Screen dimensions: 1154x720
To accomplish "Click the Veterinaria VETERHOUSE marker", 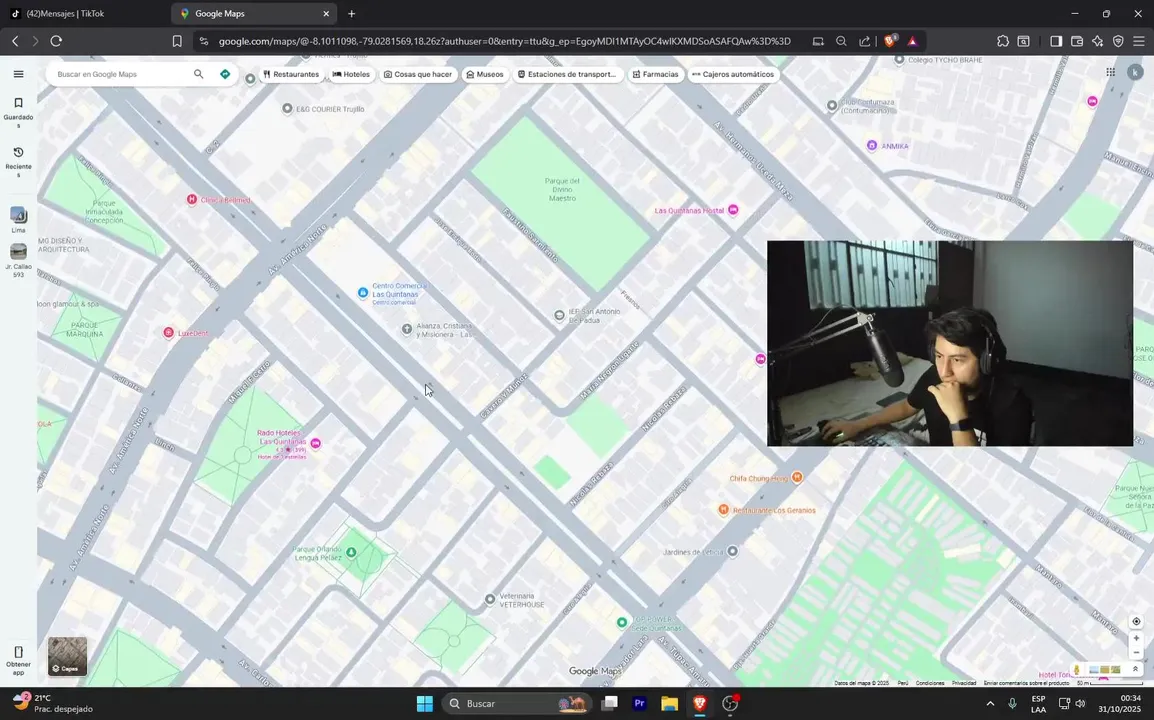I will [x=490, y=600].
